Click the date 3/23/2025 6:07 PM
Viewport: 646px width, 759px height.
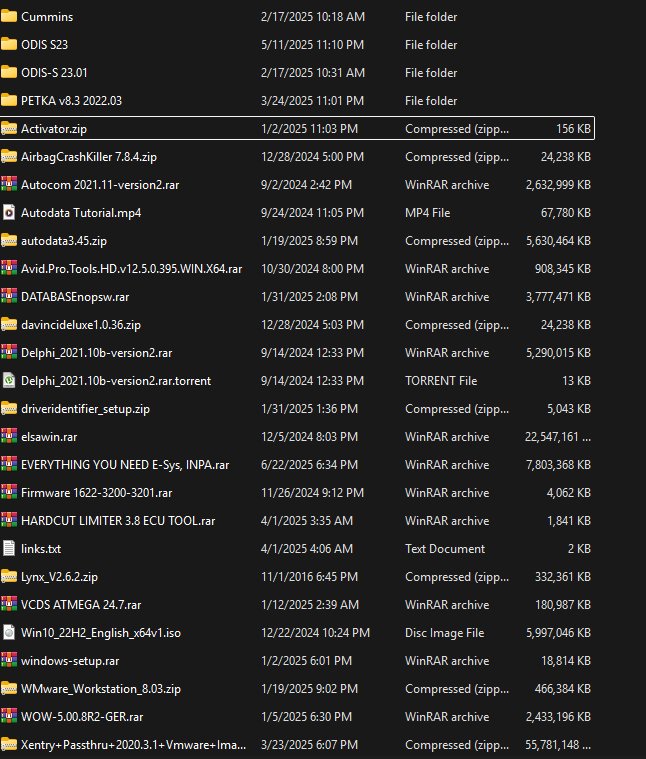point(309,744)
